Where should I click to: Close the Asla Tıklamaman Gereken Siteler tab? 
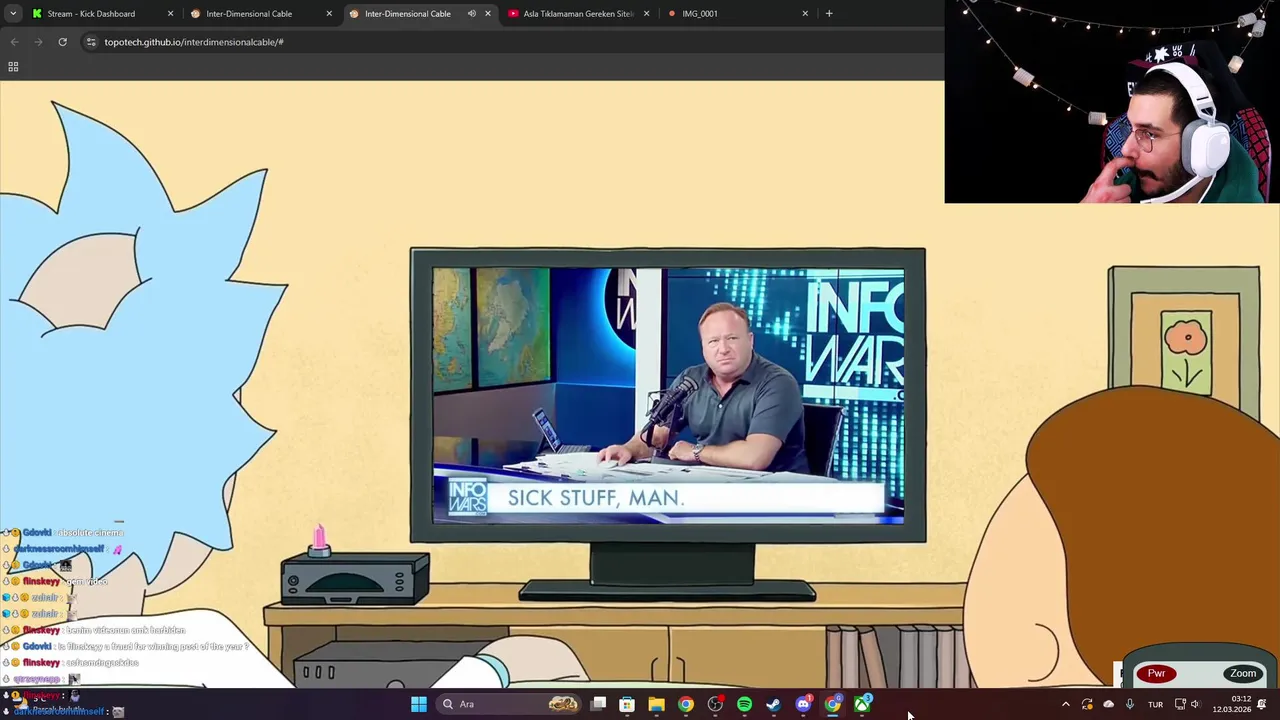646,14
